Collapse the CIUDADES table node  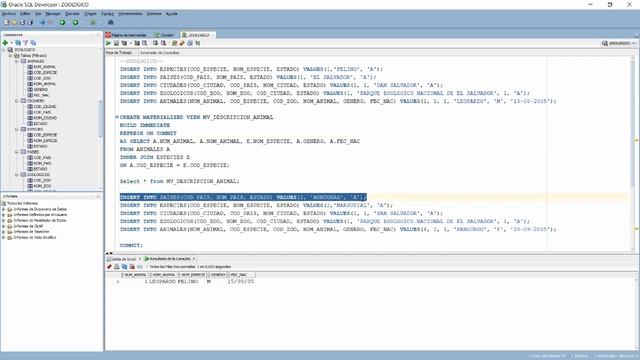(x=17, y=101)
